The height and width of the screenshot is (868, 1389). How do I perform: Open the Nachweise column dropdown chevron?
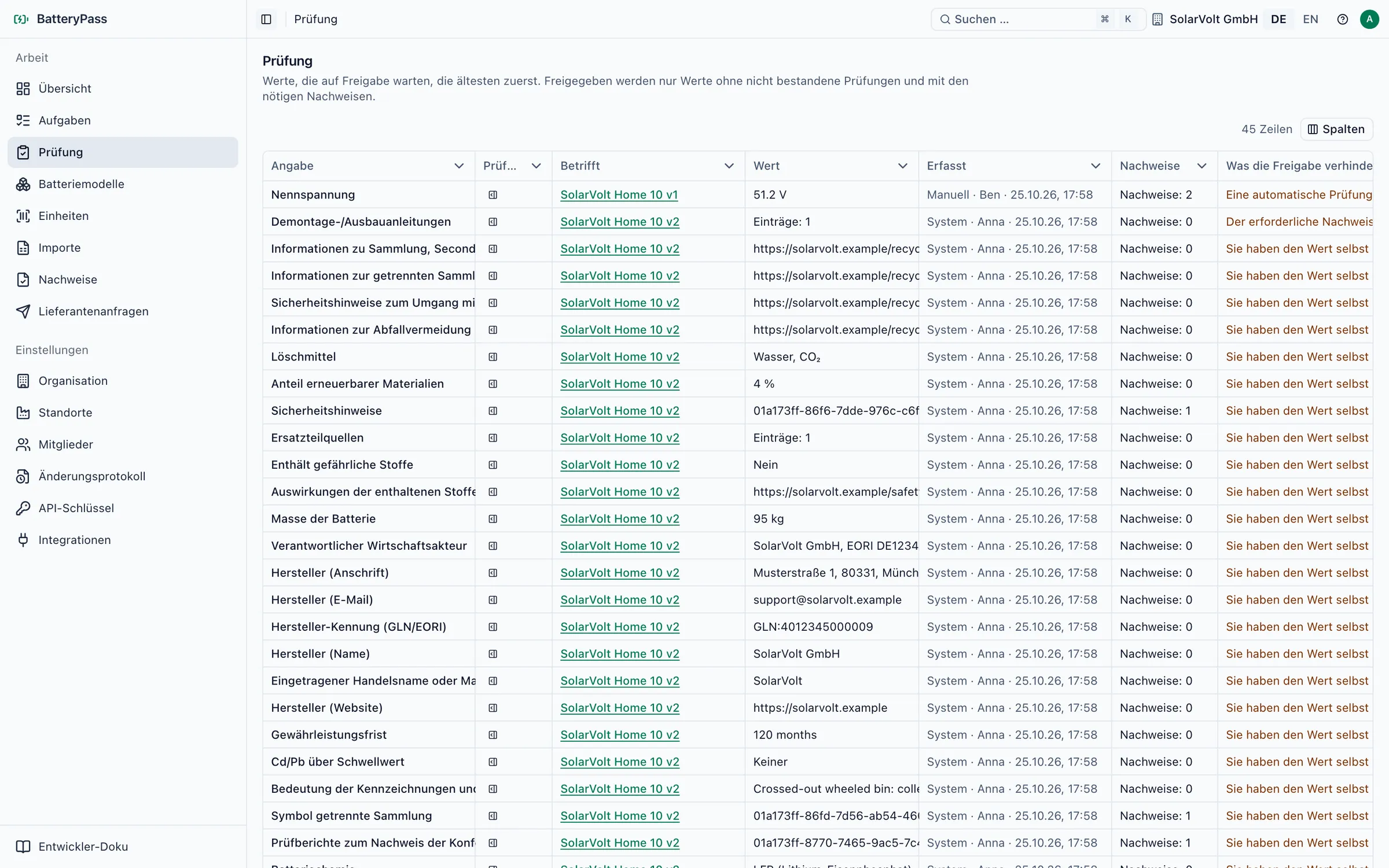point(1201,166)
